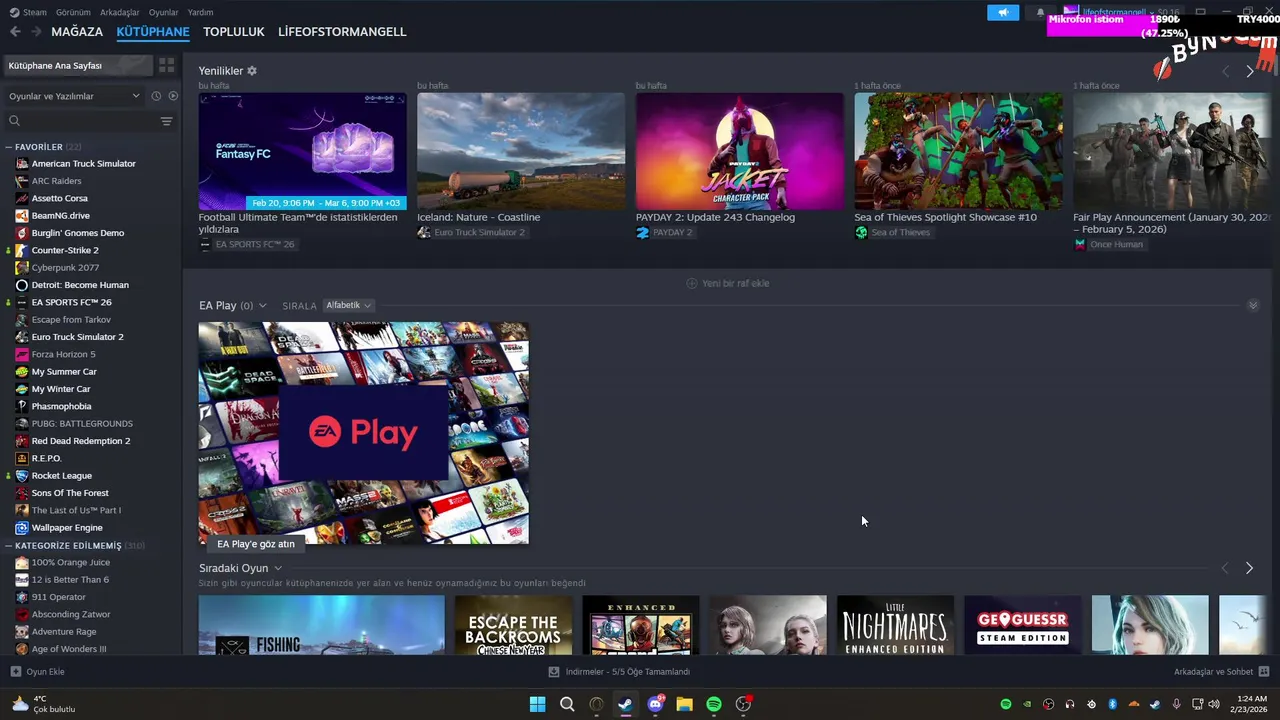The width and height of the screenshot is (1280, 720).
Task: Open advanced filter options icon in search bar
Action: [x=166, y=121]
